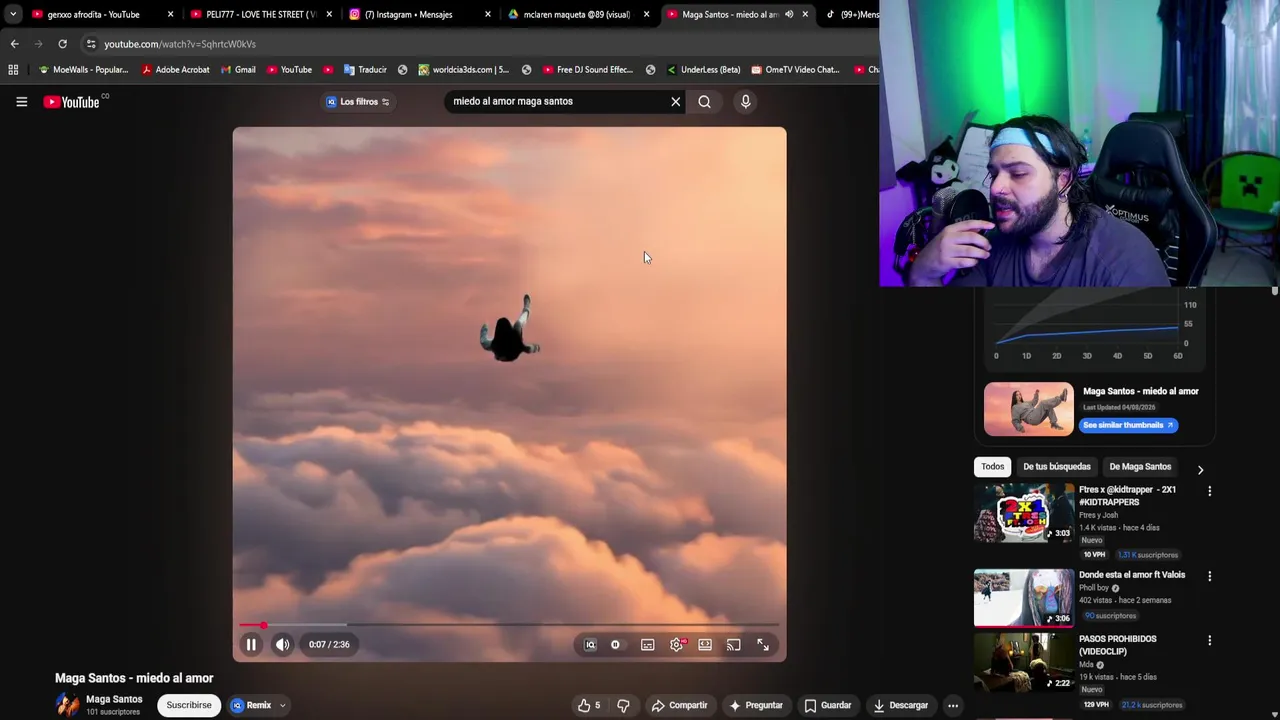Clear the search query text
The width and height of the screenshot is (1280, 720).
[676, 101]
